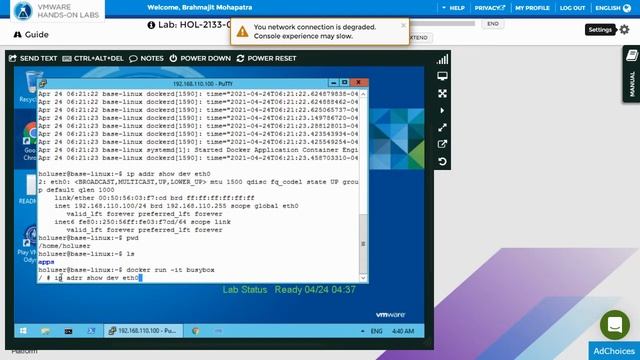Click the Welcome, Brahmajit Mohapatra text

coord(200,7)
